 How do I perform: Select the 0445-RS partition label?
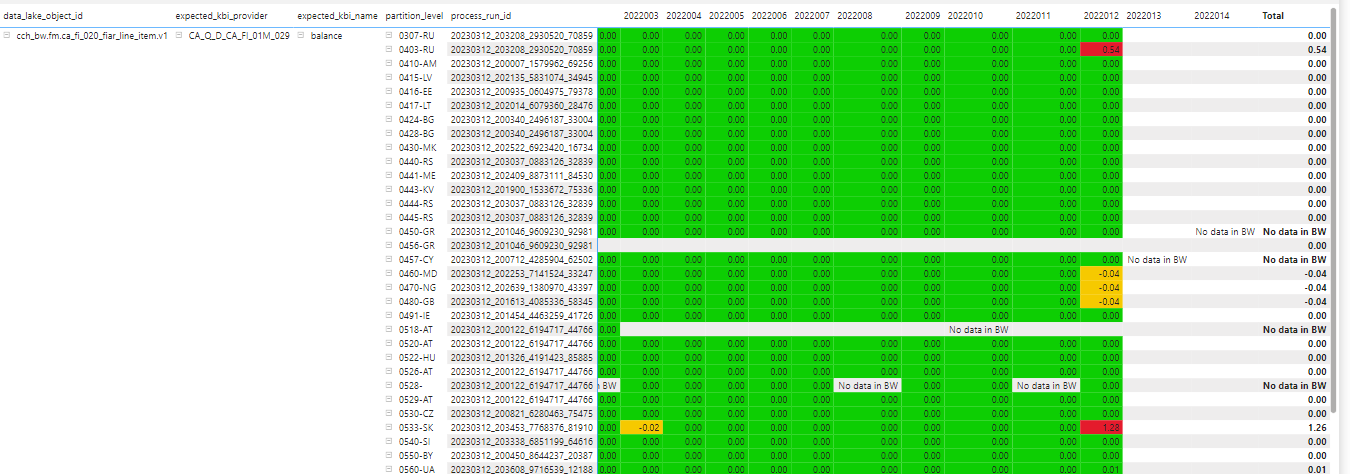click(416, 217)
